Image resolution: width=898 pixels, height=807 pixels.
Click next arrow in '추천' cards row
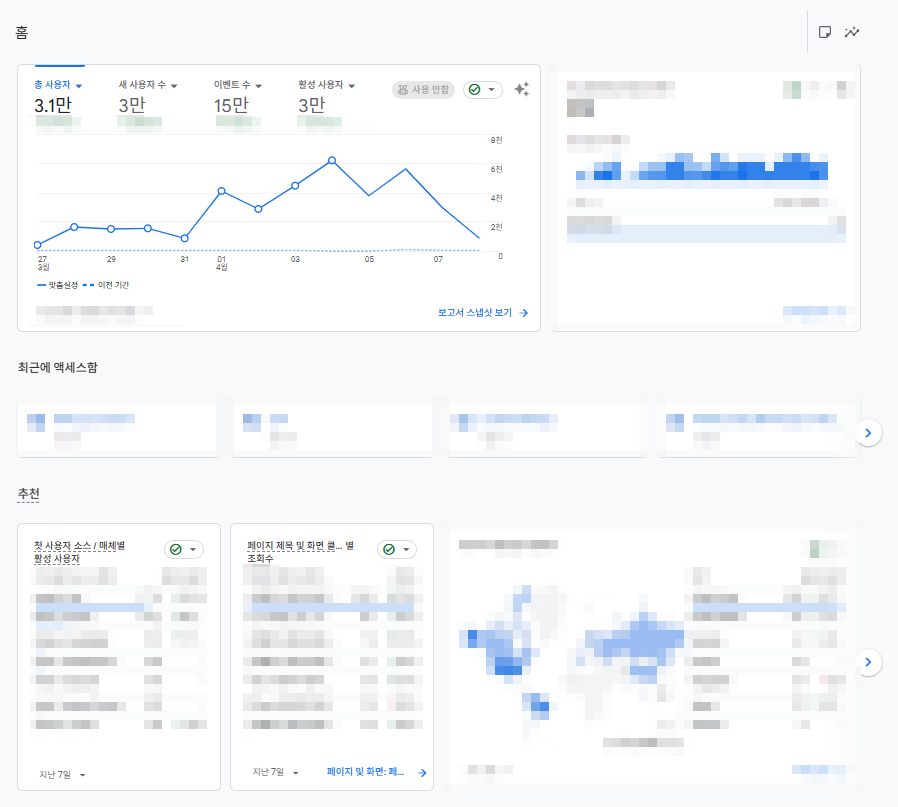[869, 662]
